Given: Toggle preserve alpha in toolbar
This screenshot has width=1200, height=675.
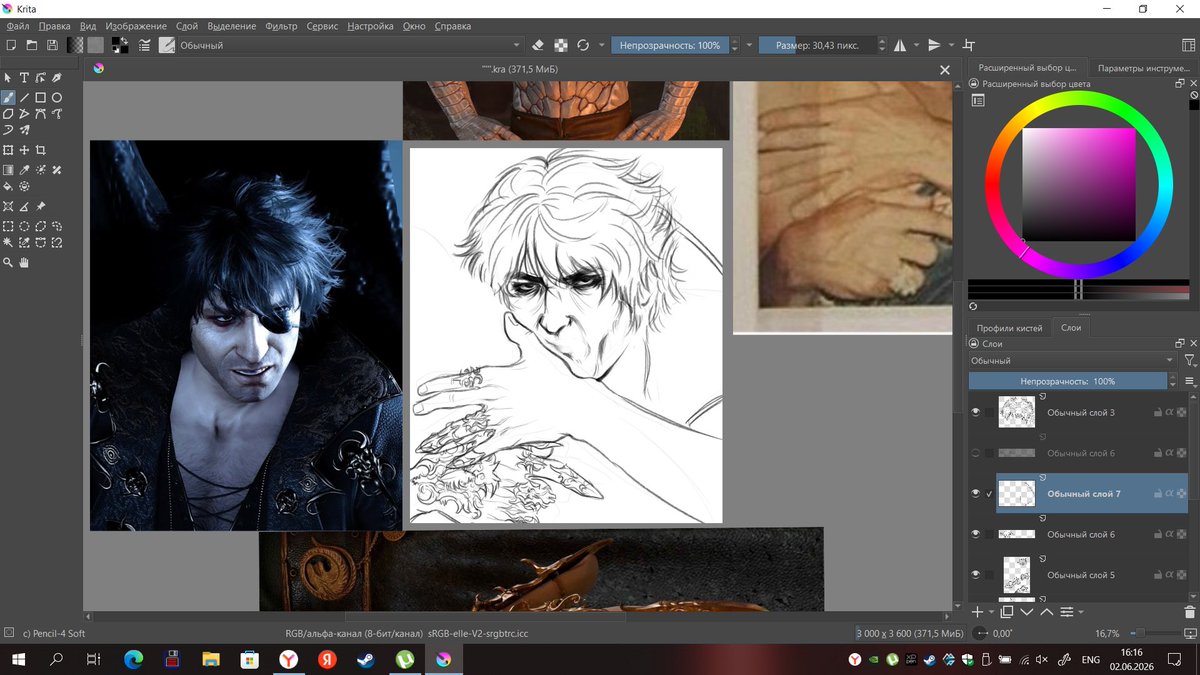Looking at the screenshot, I should tap(561, 45).
